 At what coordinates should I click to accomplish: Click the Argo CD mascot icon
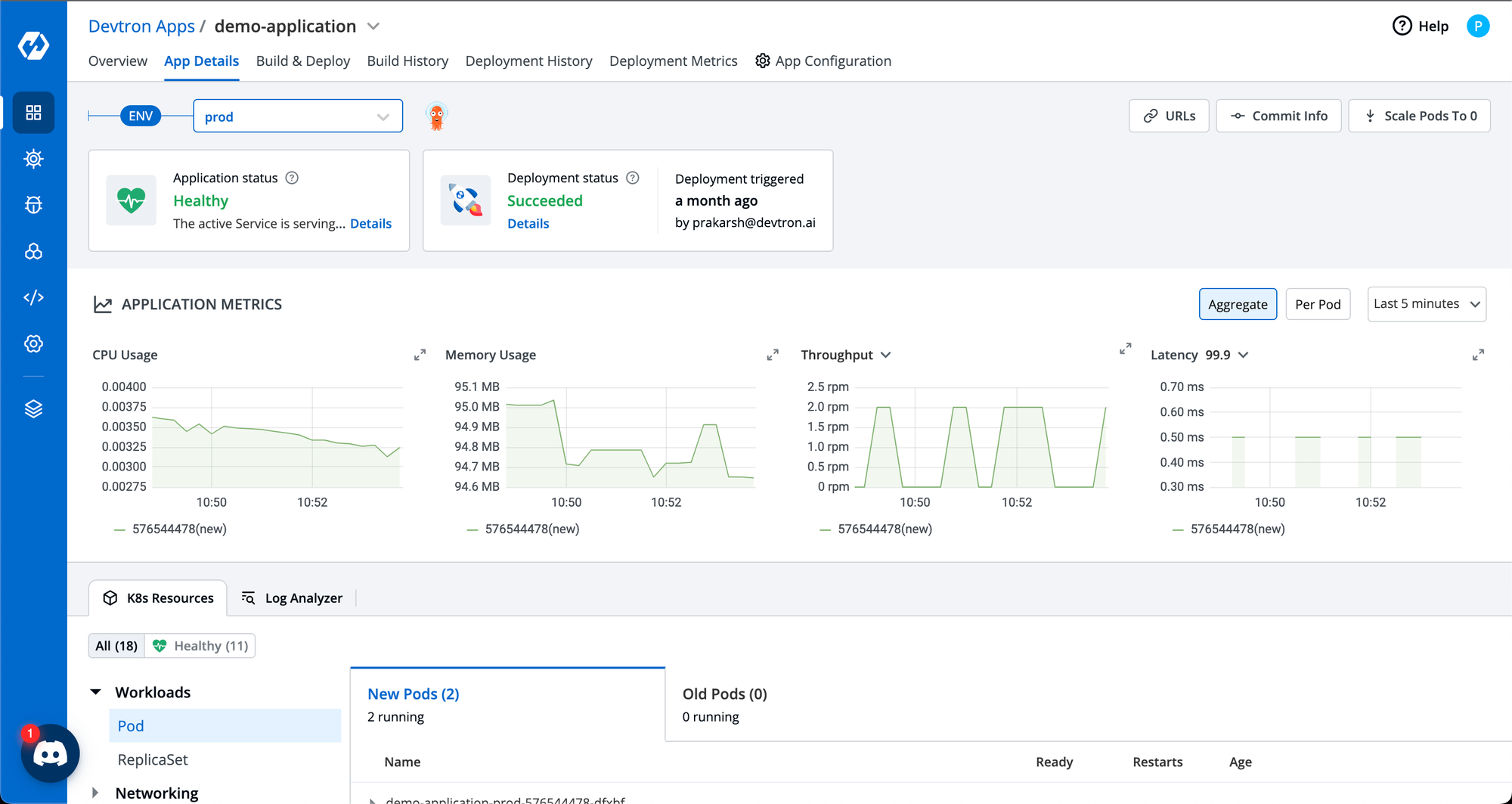click(437, 116)
